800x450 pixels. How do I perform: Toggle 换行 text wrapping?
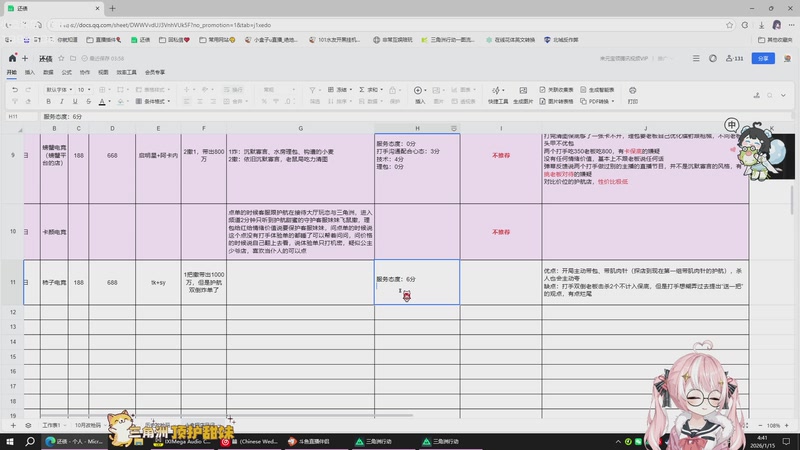(x=234, y=90)
